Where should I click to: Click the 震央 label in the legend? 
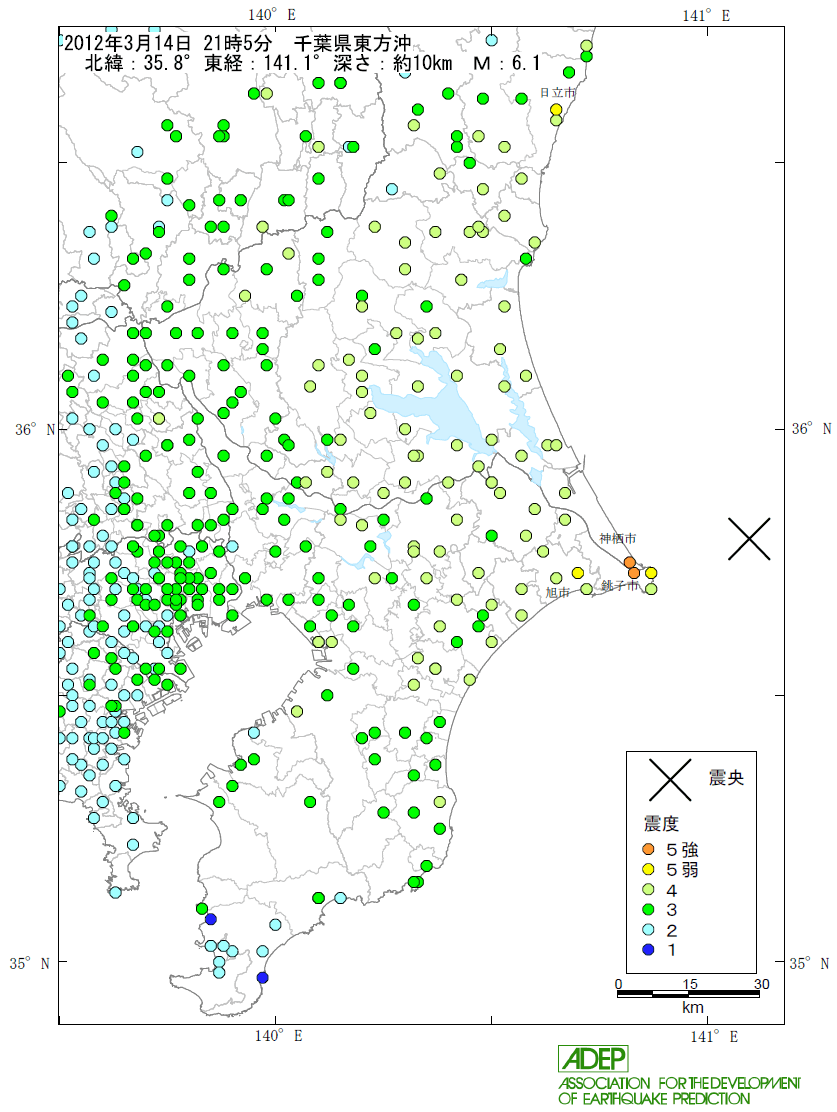726,778
